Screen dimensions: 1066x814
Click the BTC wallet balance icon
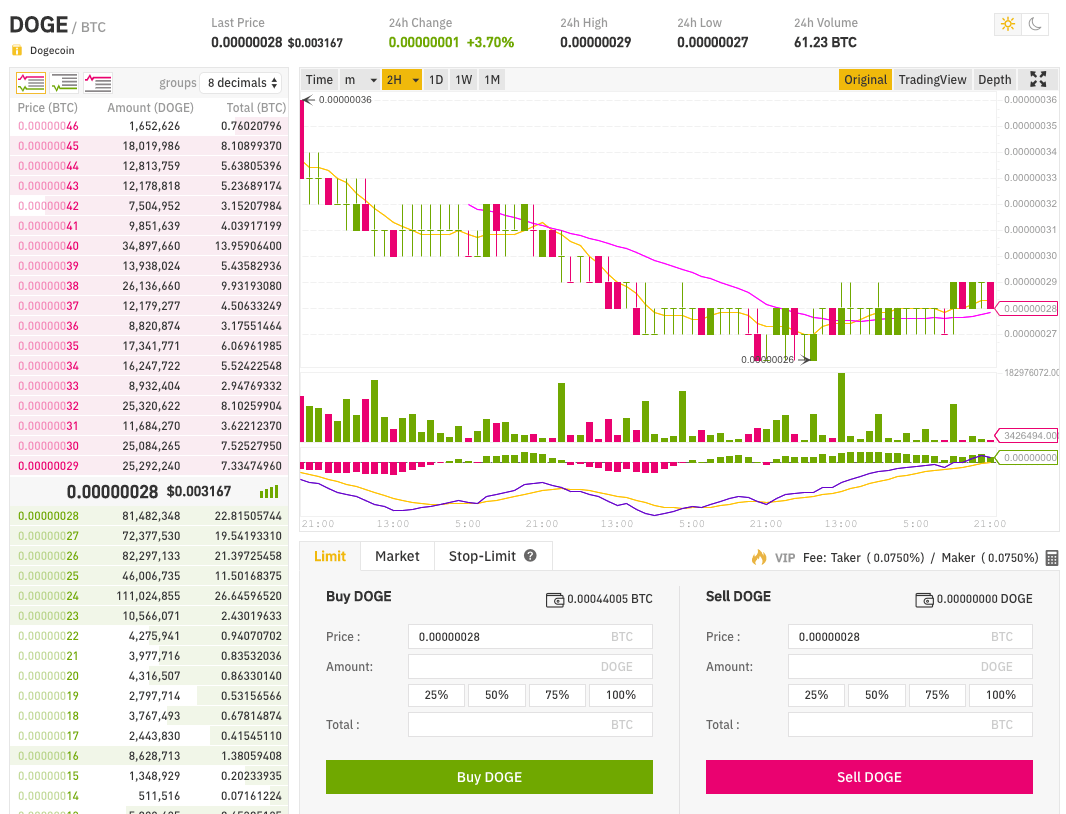[x=555, y=600]
